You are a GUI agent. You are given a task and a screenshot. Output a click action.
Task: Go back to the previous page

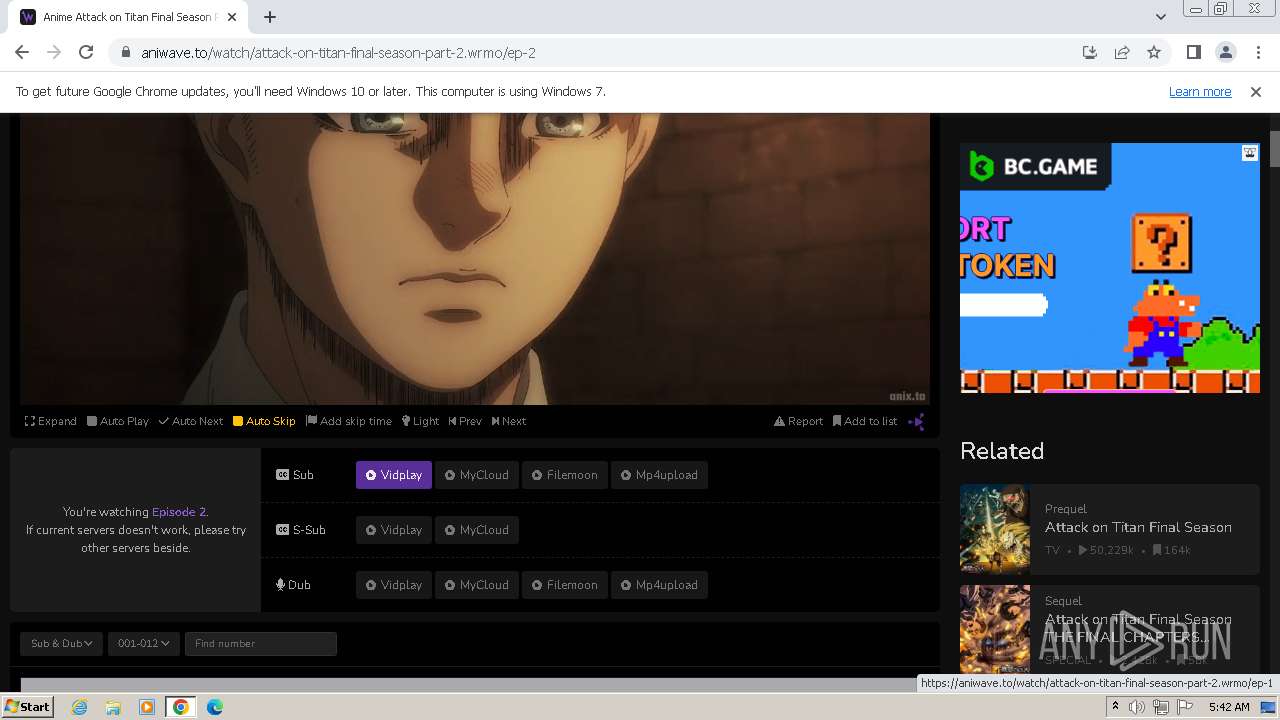pyautogui.click(x=22, y=52)
